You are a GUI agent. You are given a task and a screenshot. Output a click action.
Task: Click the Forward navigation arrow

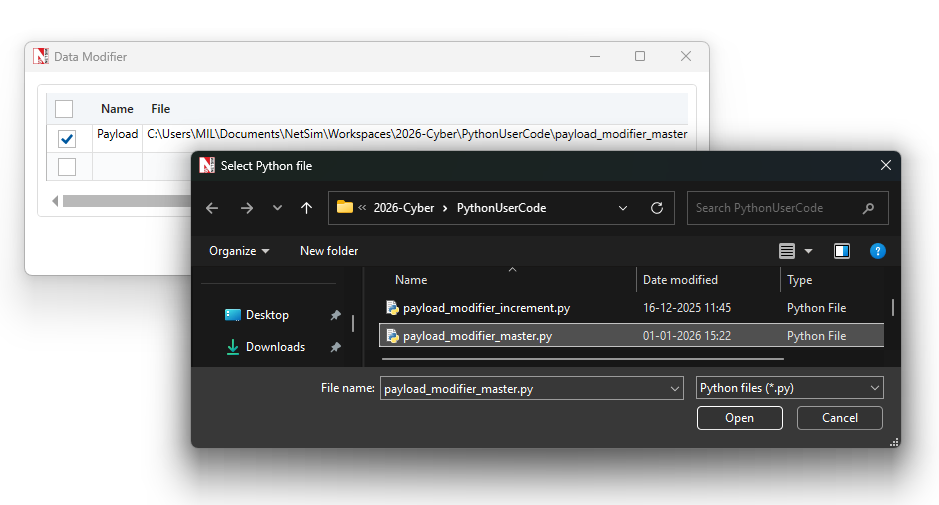(x=246, y=208)
